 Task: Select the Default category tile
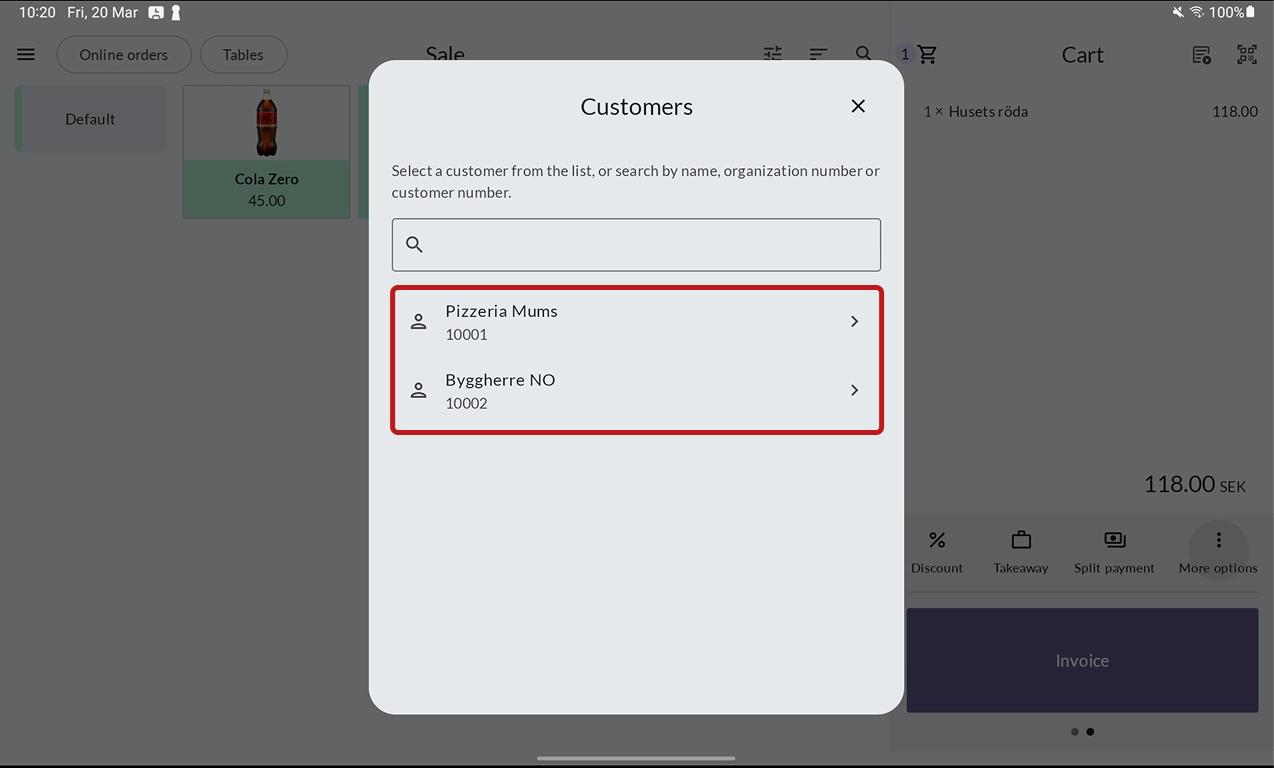point(91,119)
